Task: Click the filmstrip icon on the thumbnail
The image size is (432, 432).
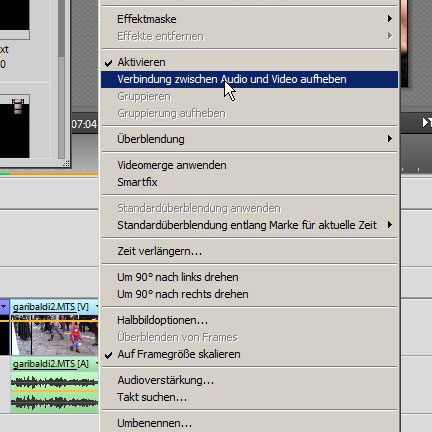Action: 18,106
